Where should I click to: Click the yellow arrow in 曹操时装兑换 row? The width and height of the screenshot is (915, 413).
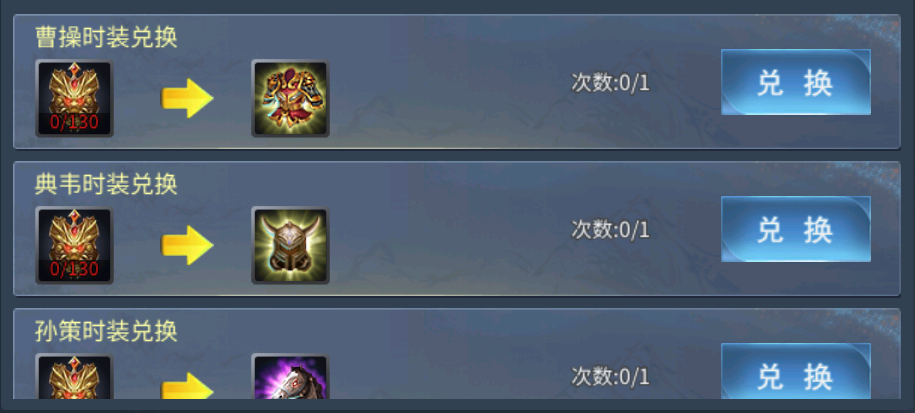(x=187, y=98)
